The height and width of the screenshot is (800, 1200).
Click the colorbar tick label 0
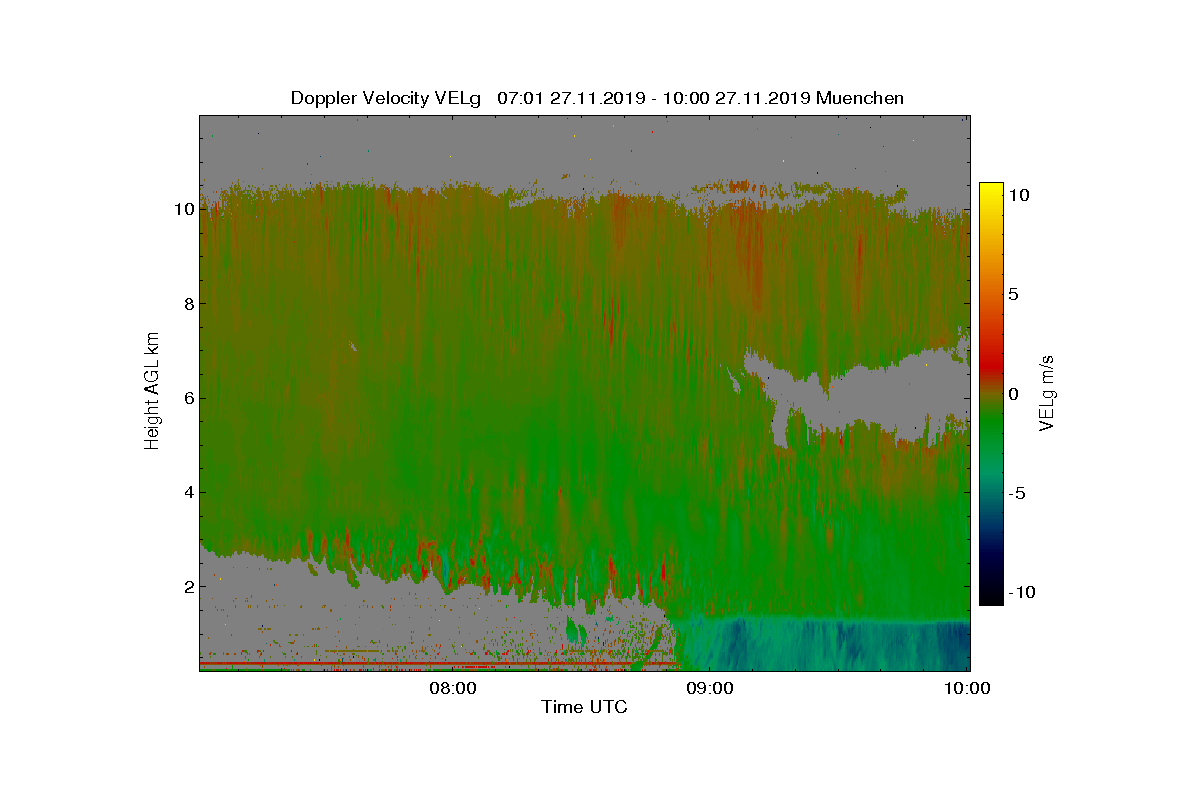coord(1012,394)
